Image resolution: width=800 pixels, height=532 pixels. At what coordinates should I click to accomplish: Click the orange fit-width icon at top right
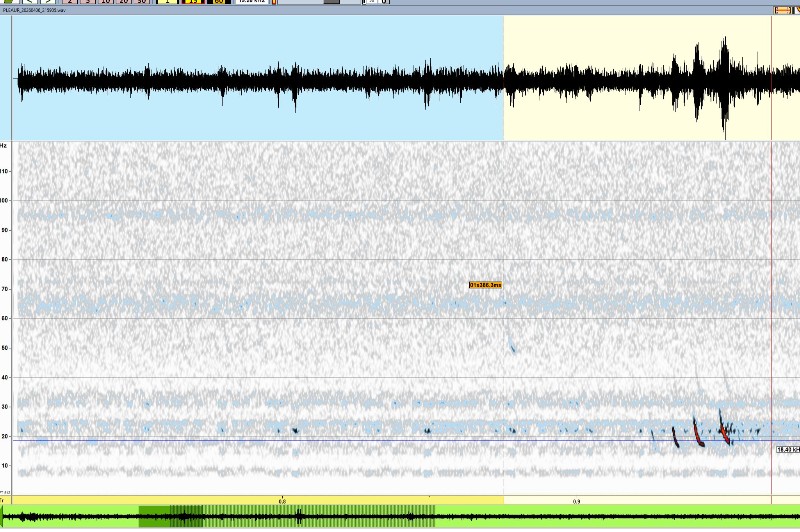point(782,10)
